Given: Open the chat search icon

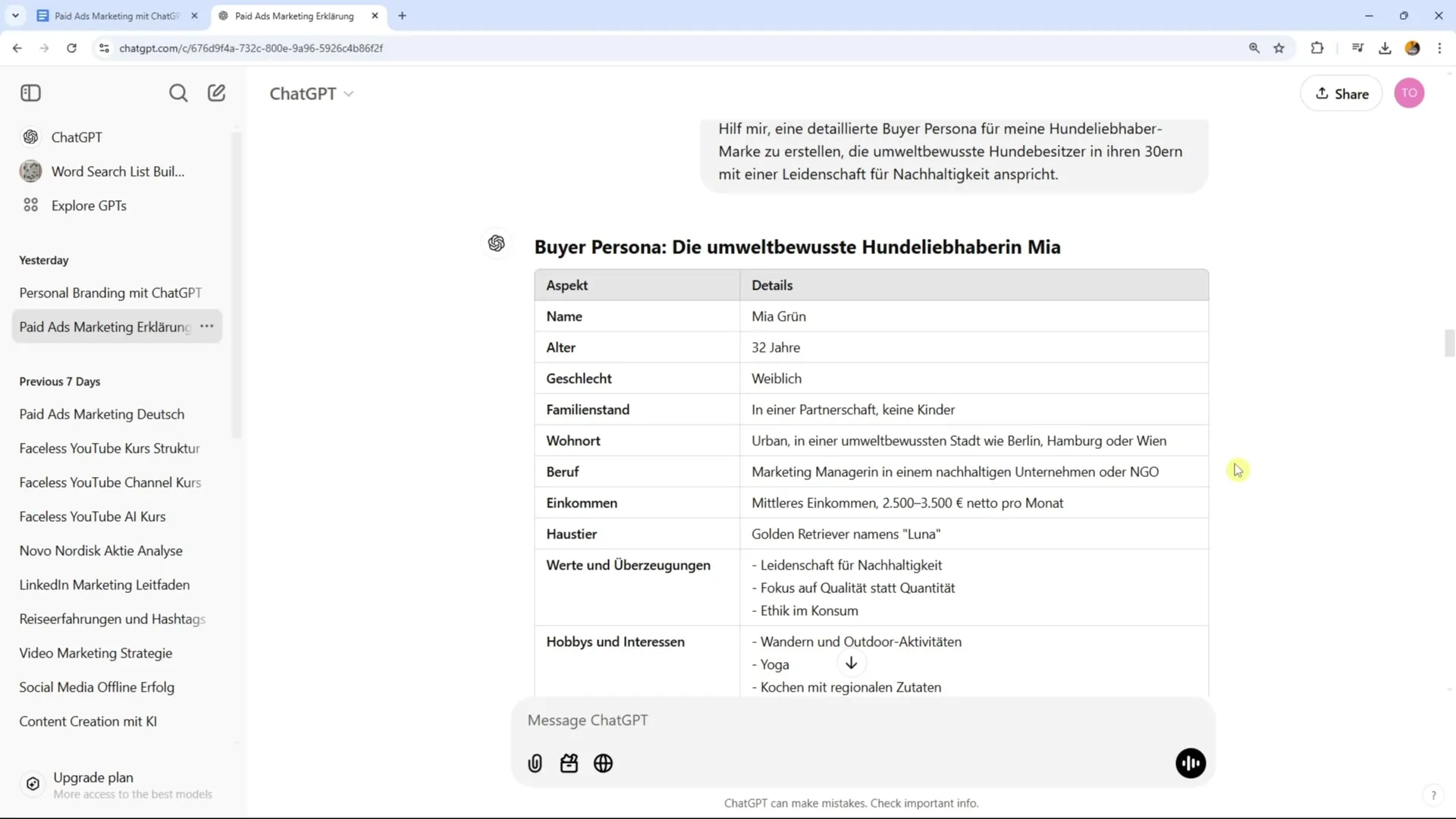Looking at the screenshot, I should [x=178, y=93].
